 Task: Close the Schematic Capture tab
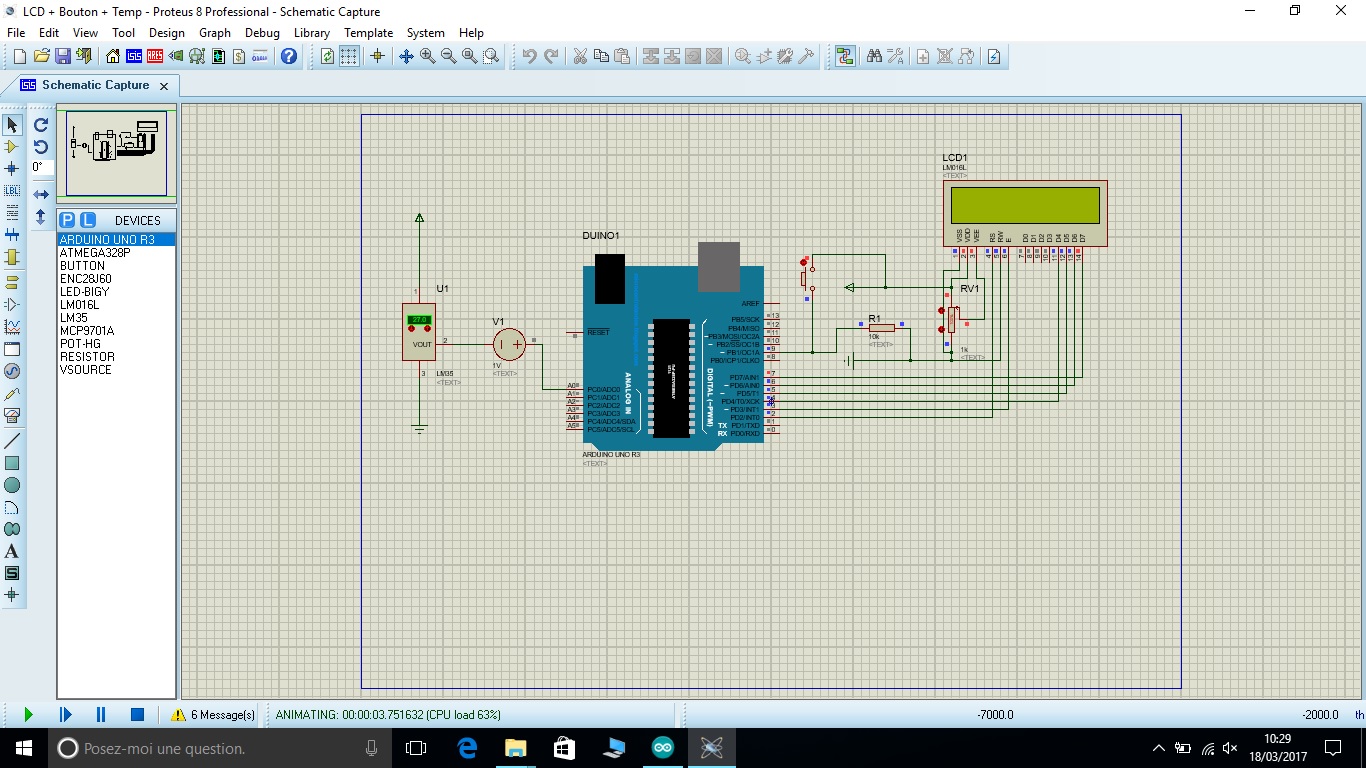164,86
